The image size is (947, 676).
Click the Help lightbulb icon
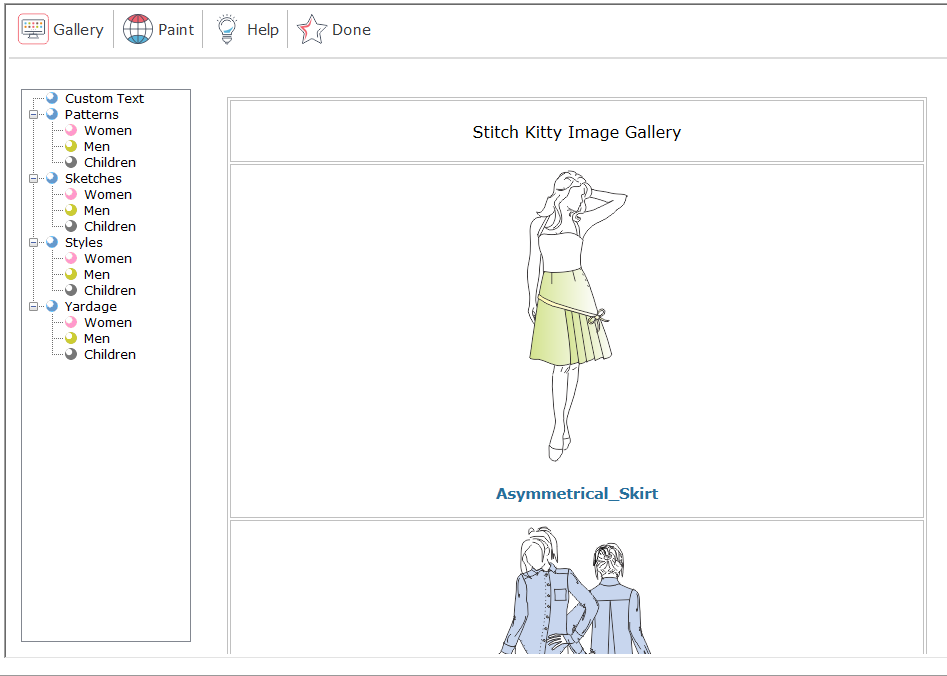[227, 29]
